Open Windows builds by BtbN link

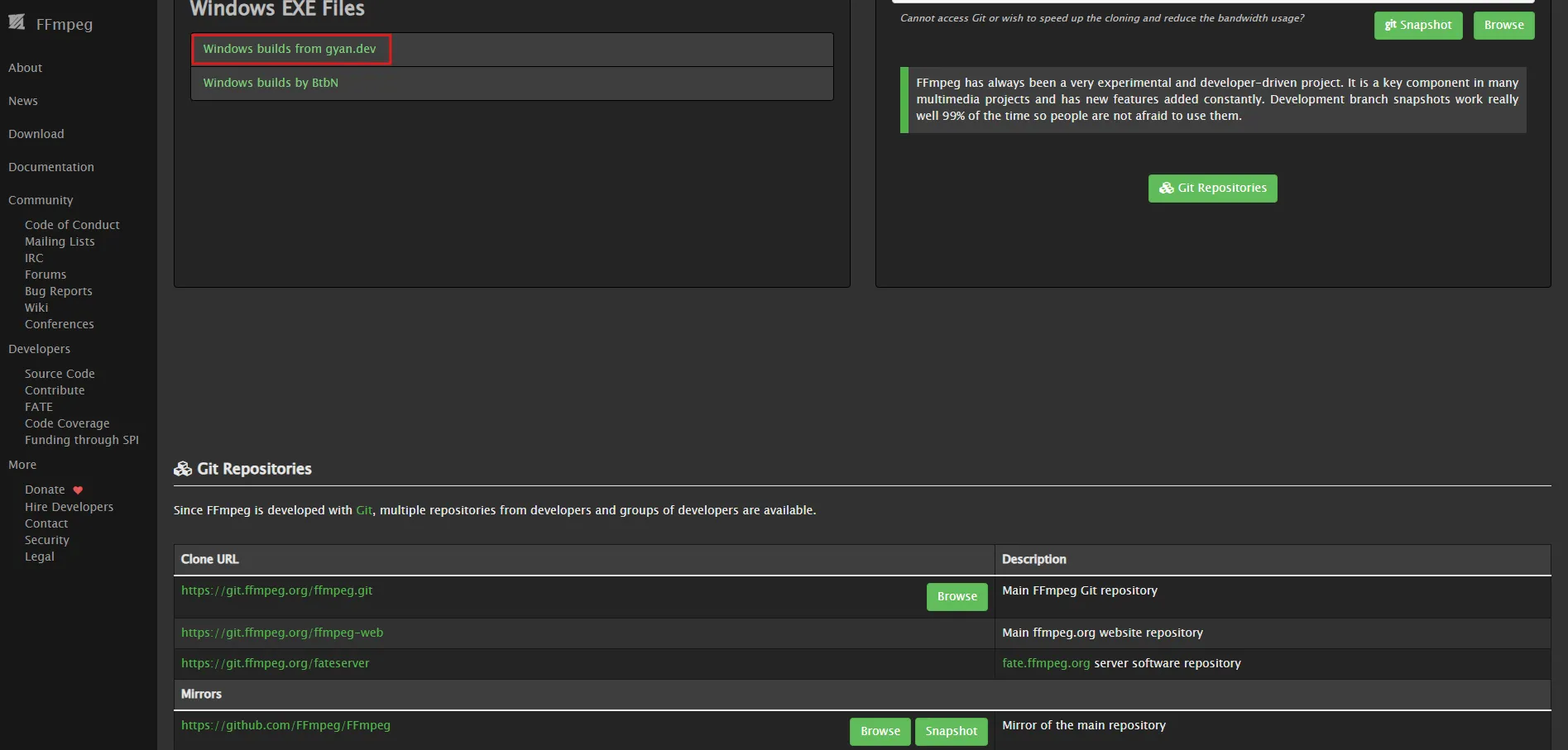click(271, 83)
